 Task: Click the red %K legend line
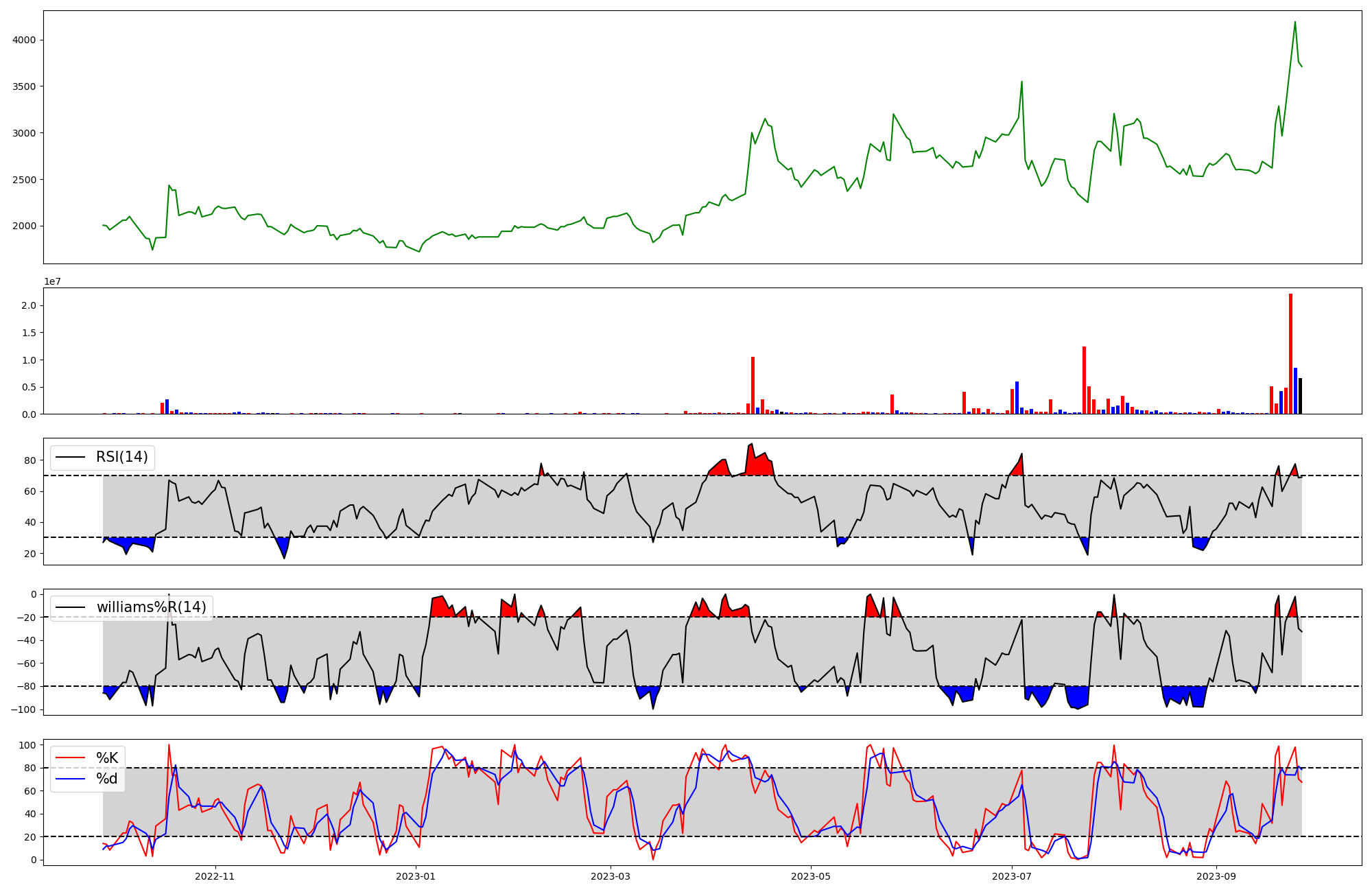[x=70, y=758]
